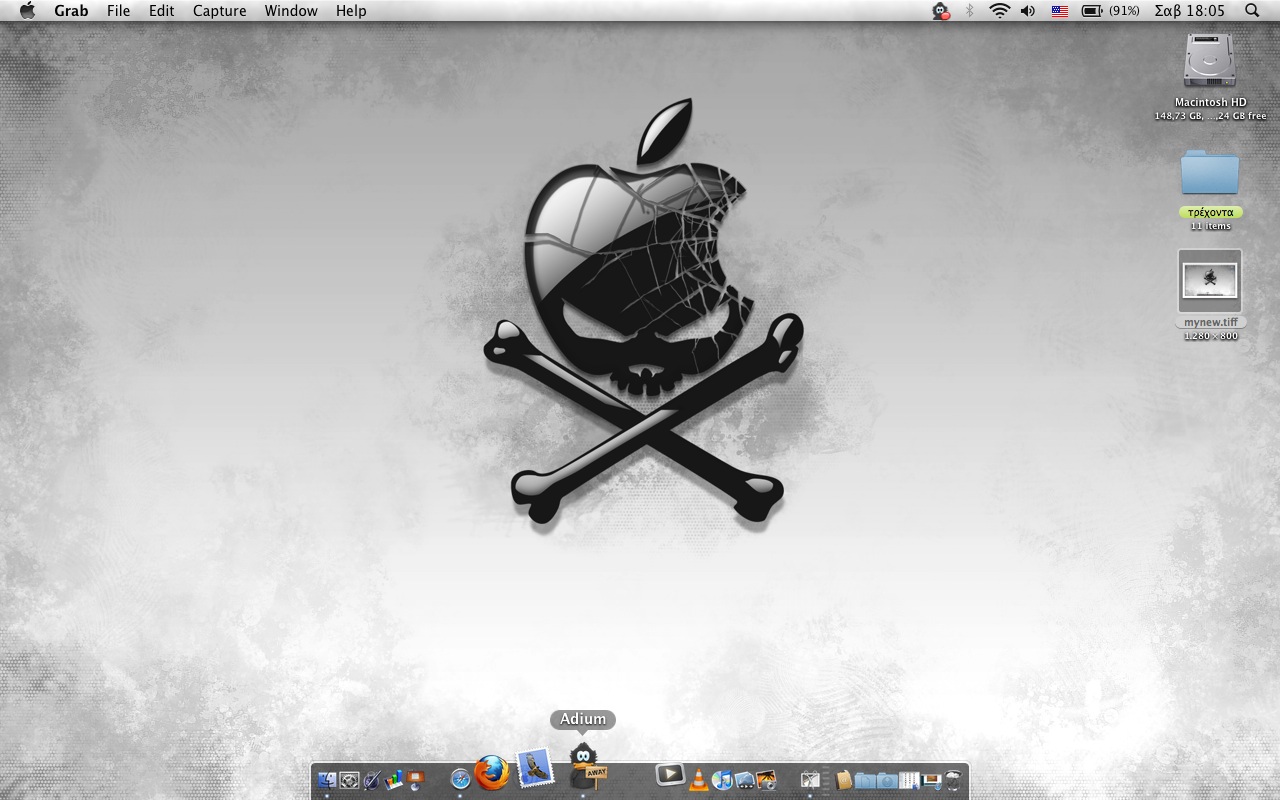This screenshot has width=1280, height=800.
Task: Click the mynew.tiff file name label
Action: point(1211,322)
